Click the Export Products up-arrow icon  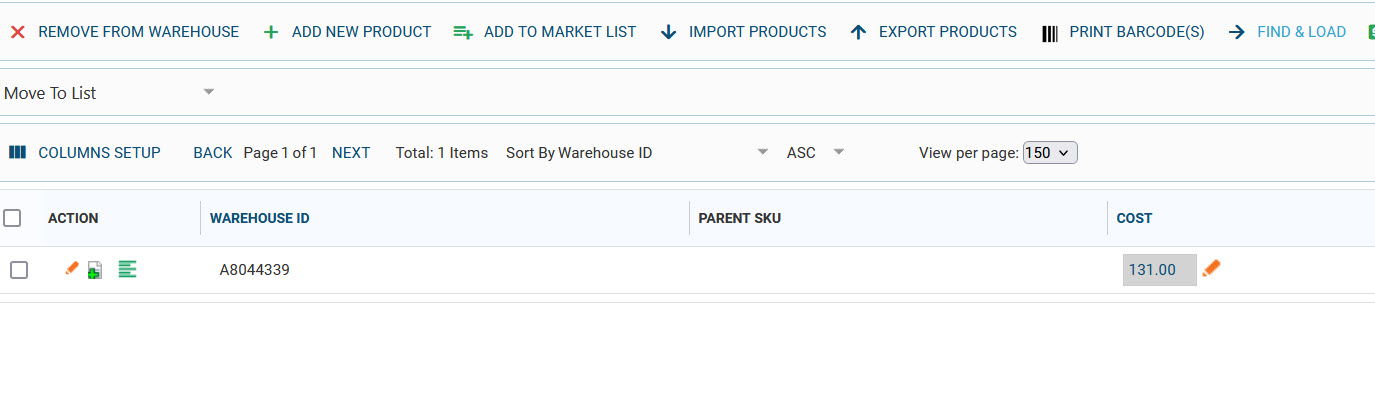point(858,32)
